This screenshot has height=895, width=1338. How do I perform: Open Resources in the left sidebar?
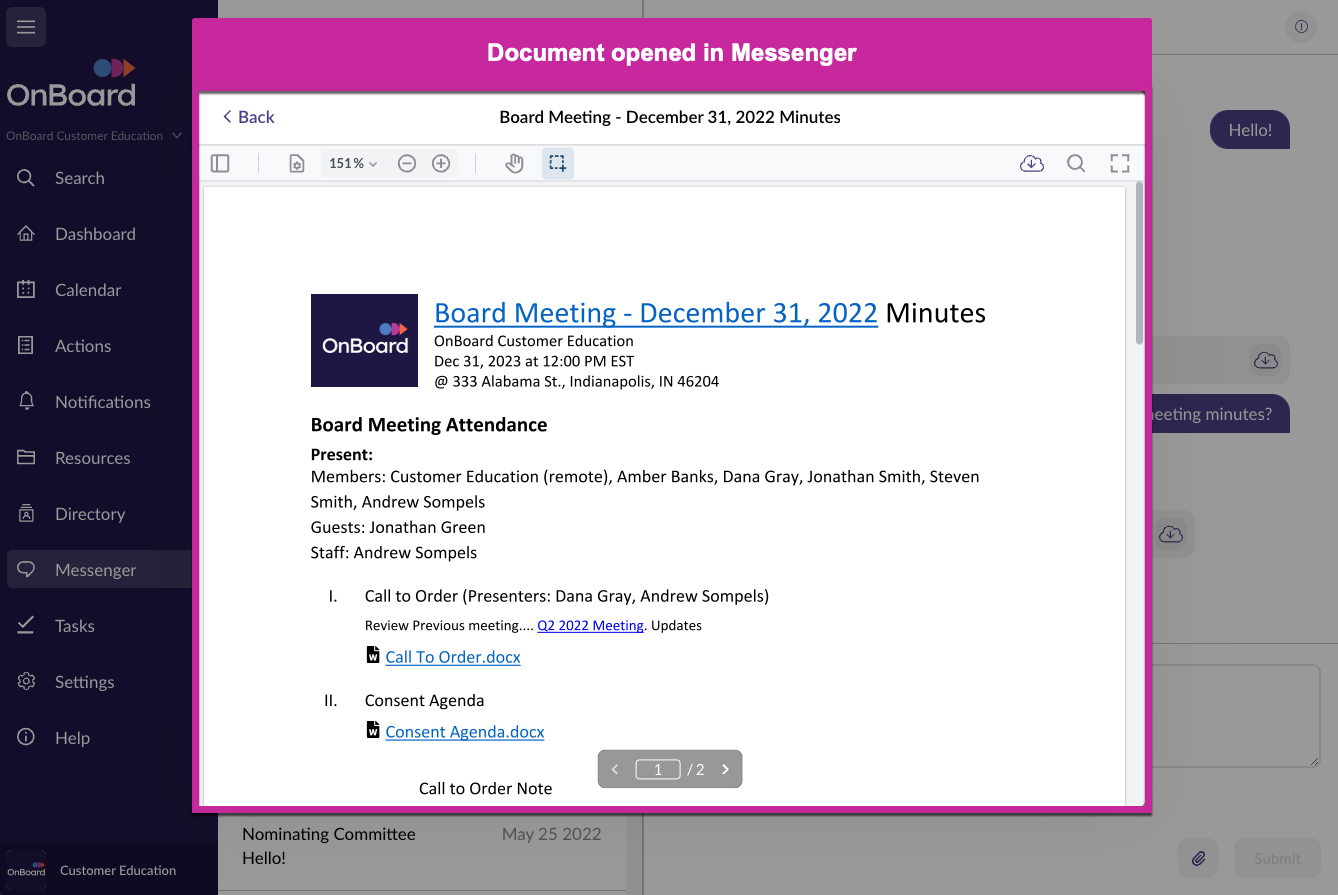pyautogui.click(x=92, y=458)
